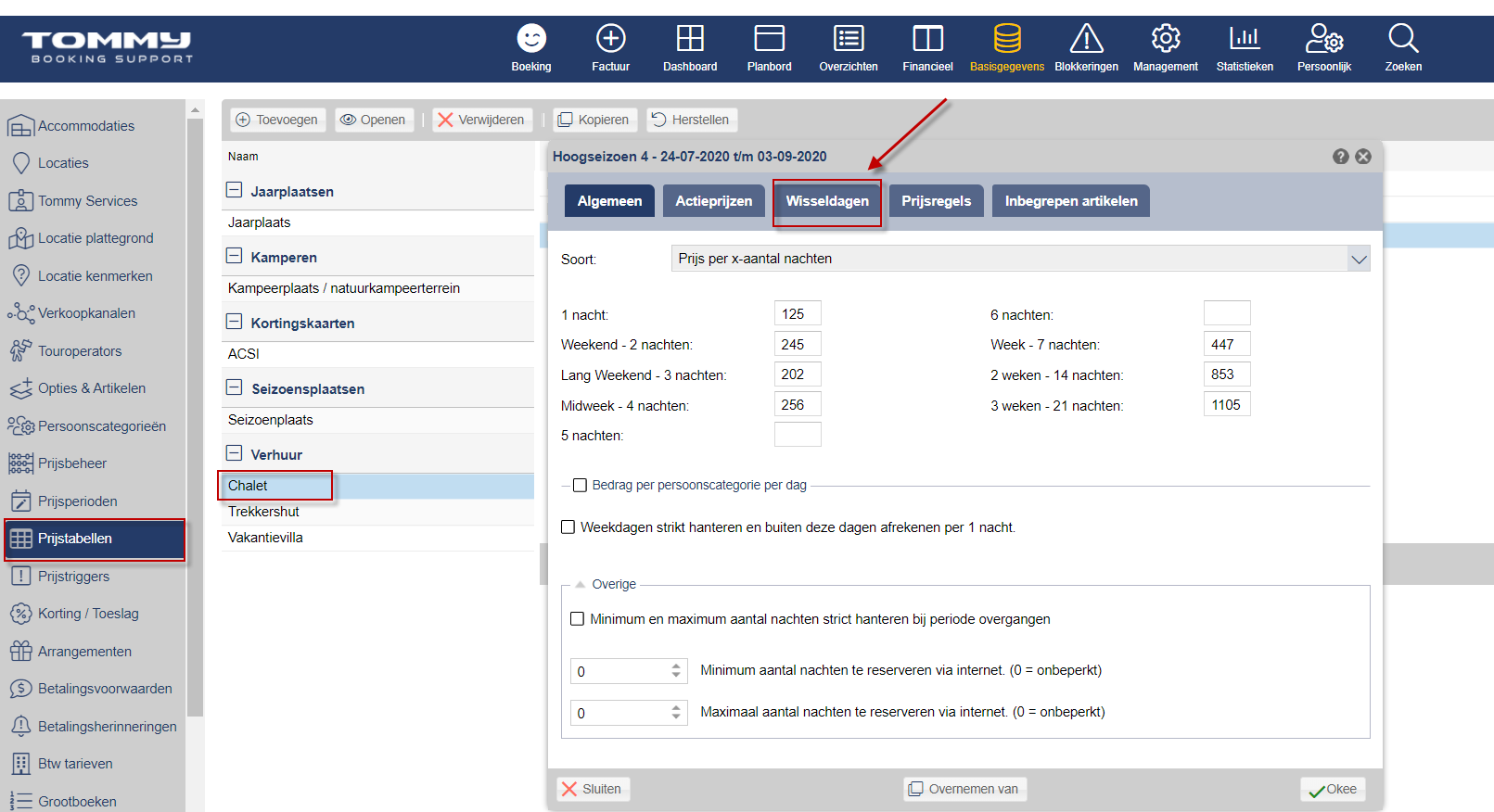Screen dimensions: 1494x812
Task: Adjust the Maximaal aantal nachten stepper
Action: tap(676, 712)
